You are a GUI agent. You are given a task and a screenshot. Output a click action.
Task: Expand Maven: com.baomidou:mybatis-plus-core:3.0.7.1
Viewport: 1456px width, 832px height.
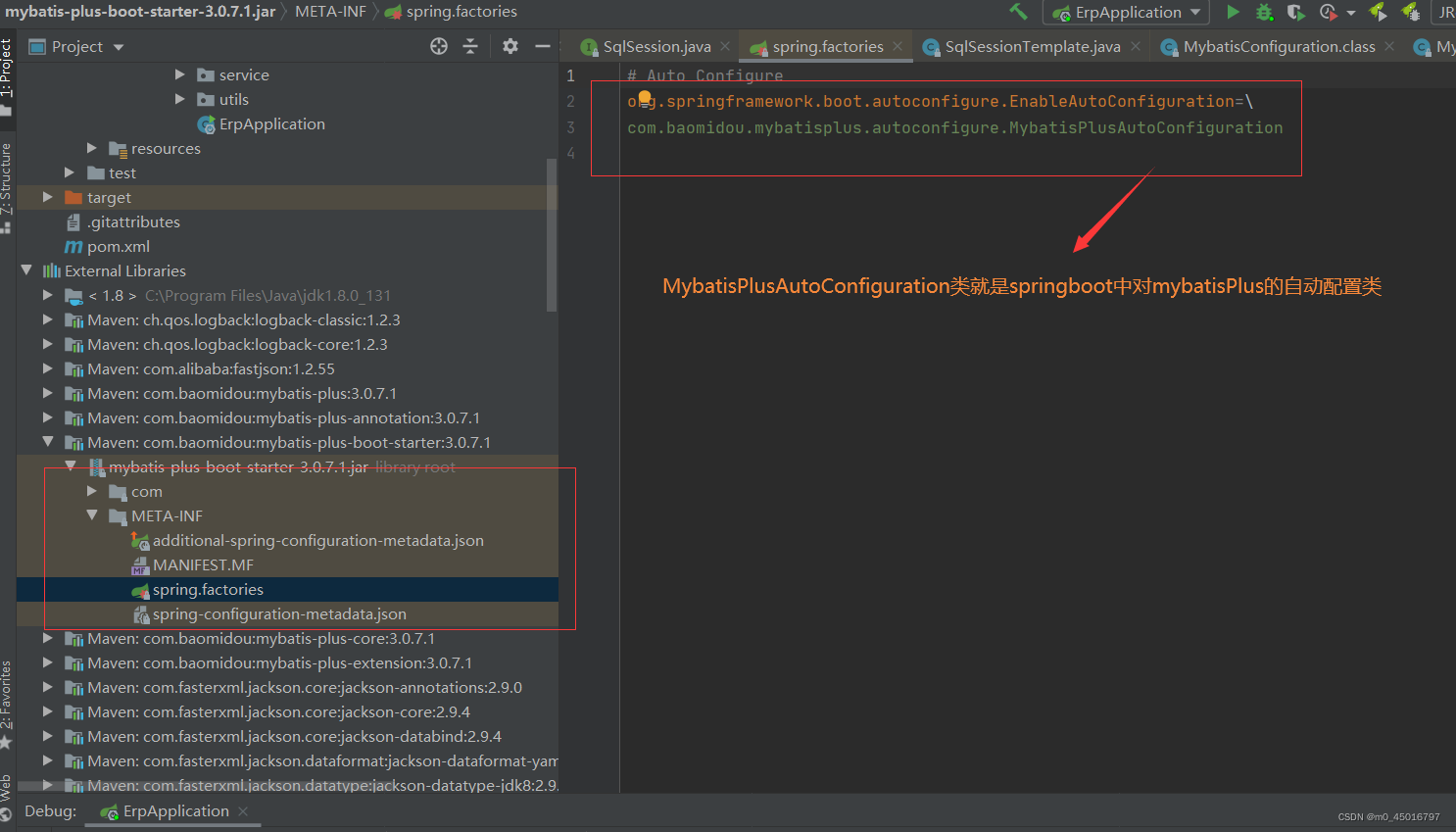coord(47,638)
